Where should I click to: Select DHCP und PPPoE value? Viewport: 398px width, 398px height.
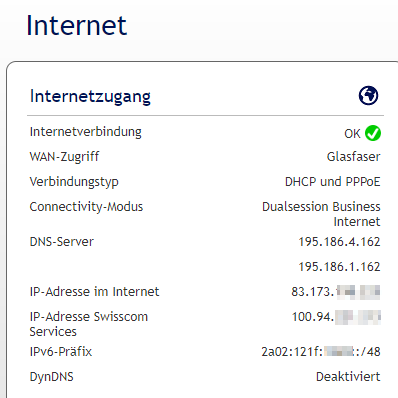[x=333, y=182]
